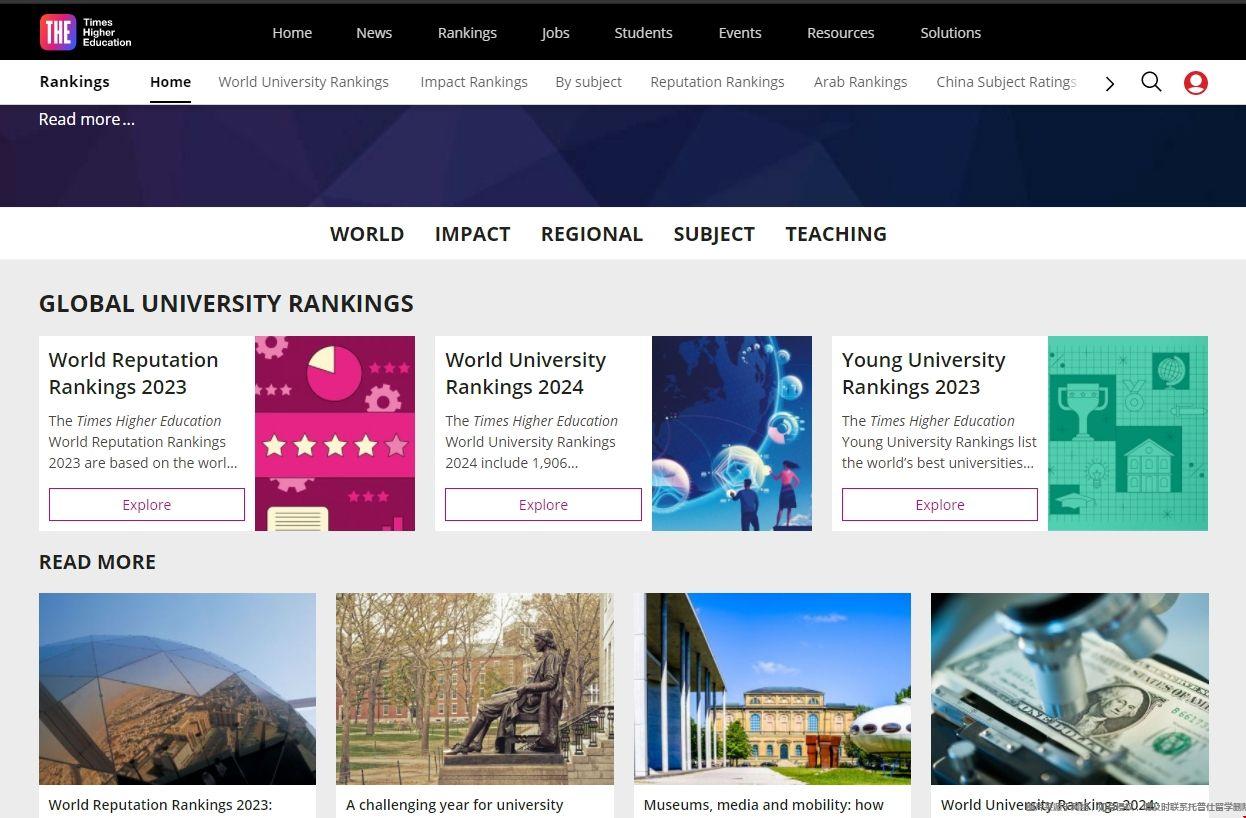Image resolution: width=1246 pixels, height=818 pixels.
Task: Open the Events menu
Action: pyautogui.click(x=740, y=33)
